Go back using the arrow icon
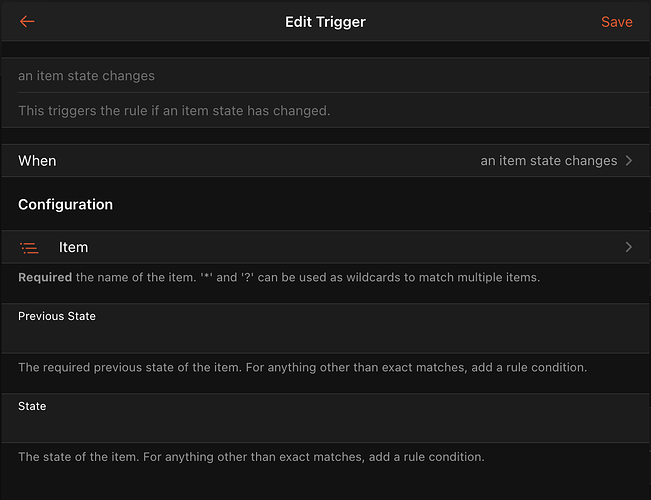This screenshot has height=500, width=651. click(27, 22)
